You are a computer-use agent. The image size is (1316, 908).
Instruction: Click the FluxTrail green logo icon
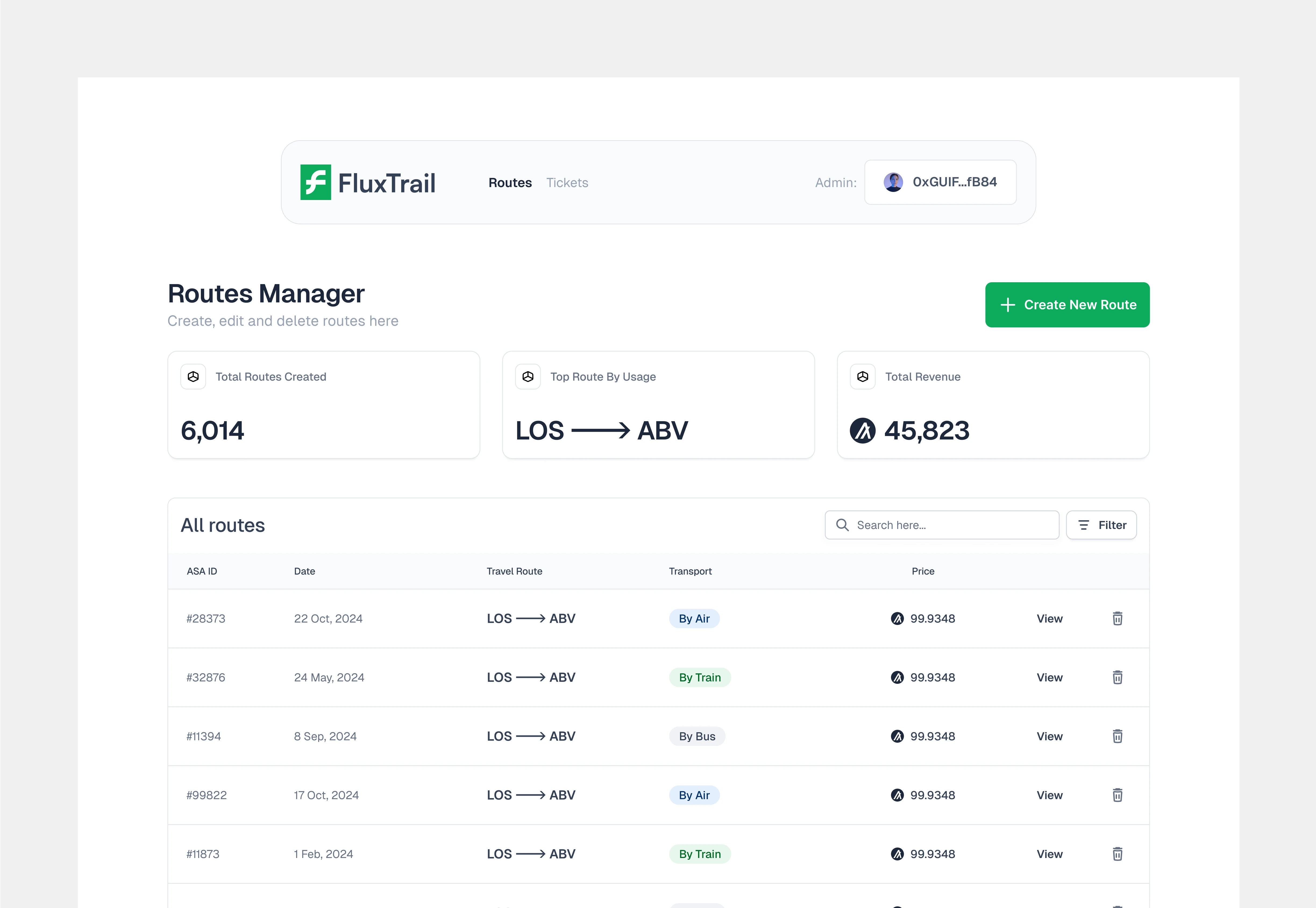pyautogui.click(x=315, y=182)
